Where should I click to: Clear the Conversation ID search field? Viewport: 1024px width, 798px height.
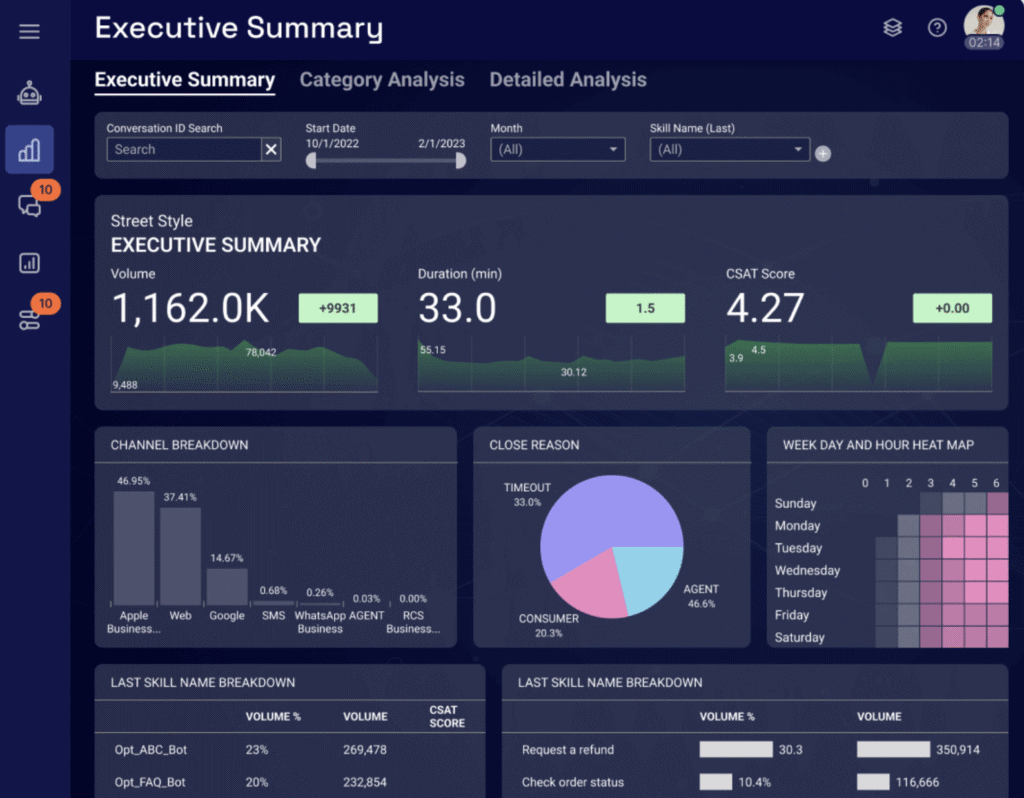[x=271, y=150]
